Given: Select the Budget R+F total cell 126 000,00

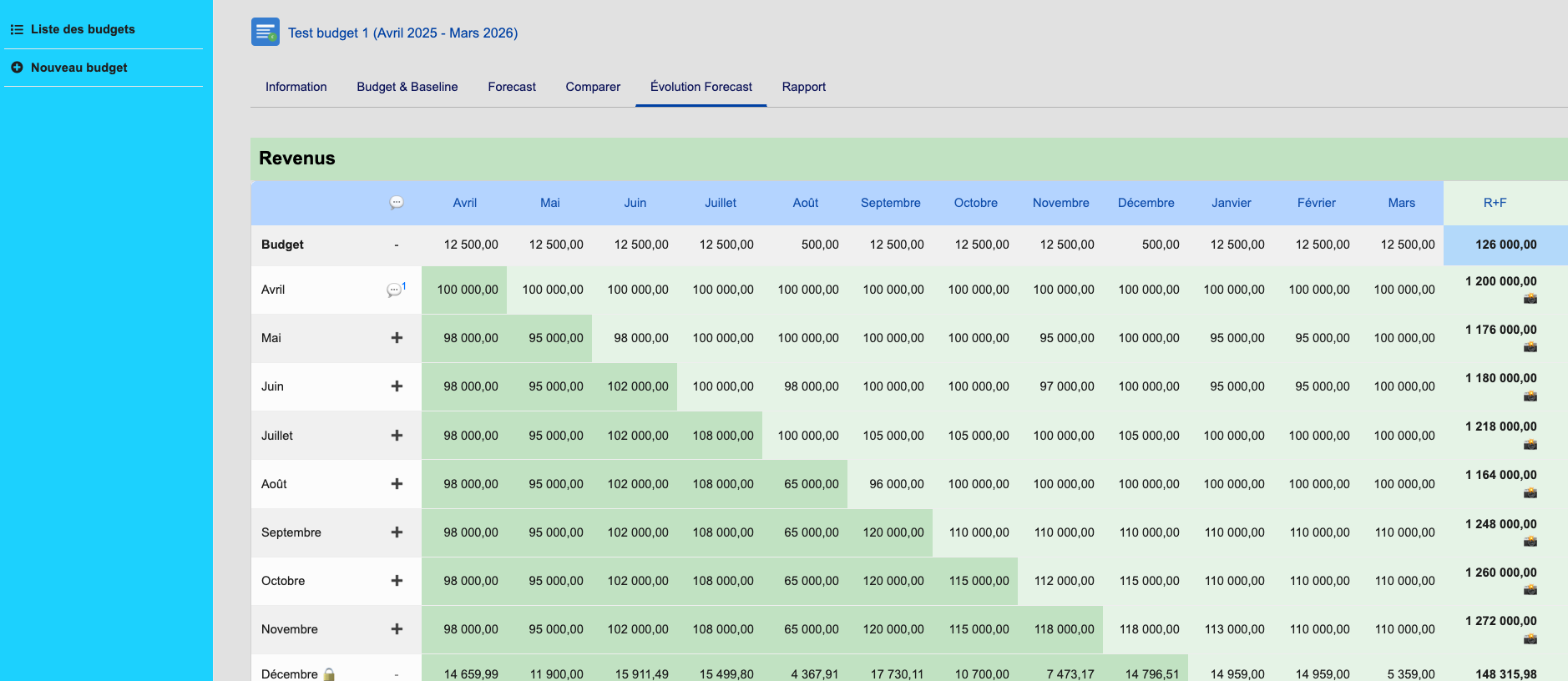Looking at the screenshot, I should [1505, 245].
